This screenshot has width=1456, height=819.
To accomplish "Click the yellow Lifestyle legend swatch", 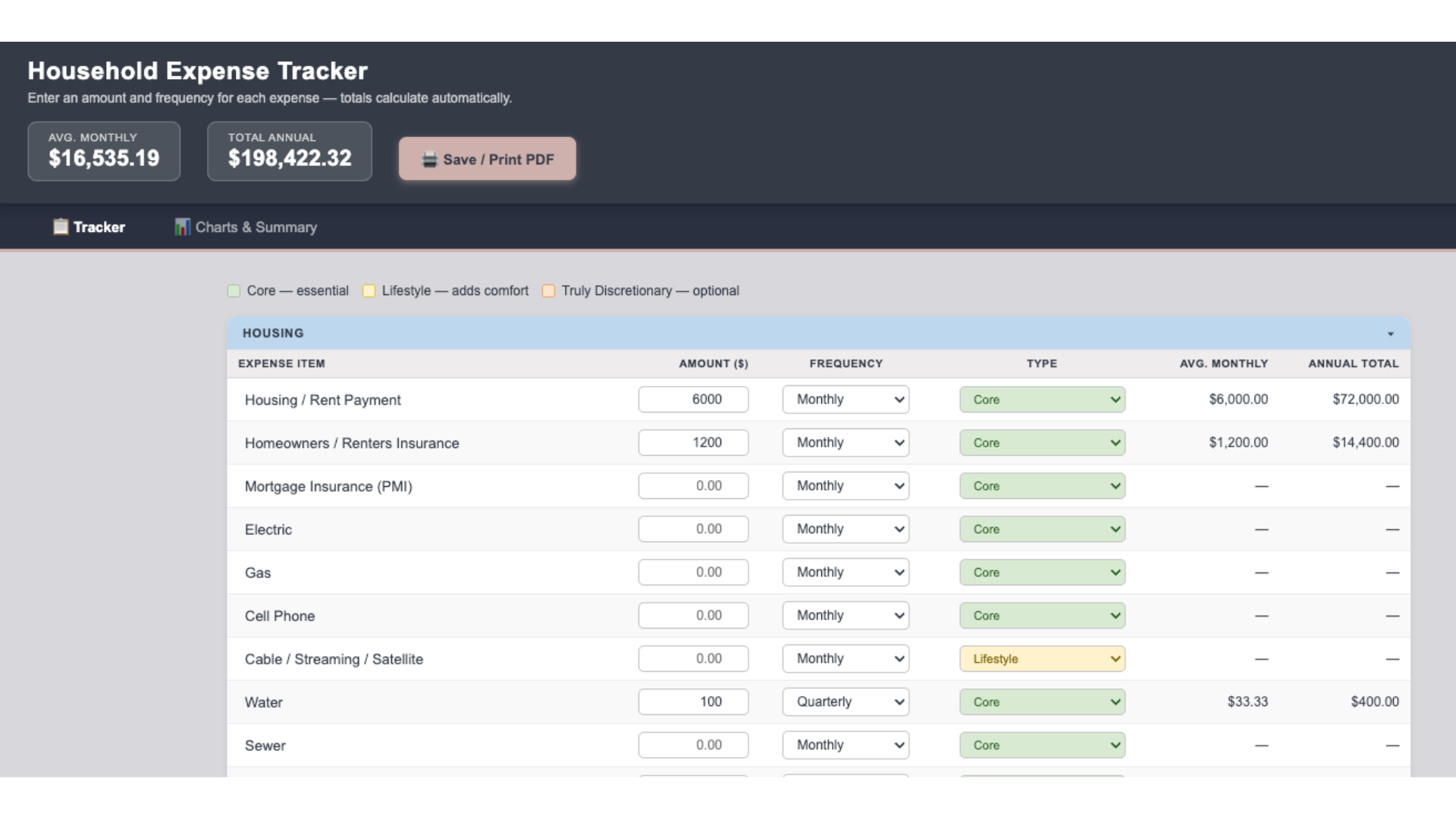I will point(369,290).
